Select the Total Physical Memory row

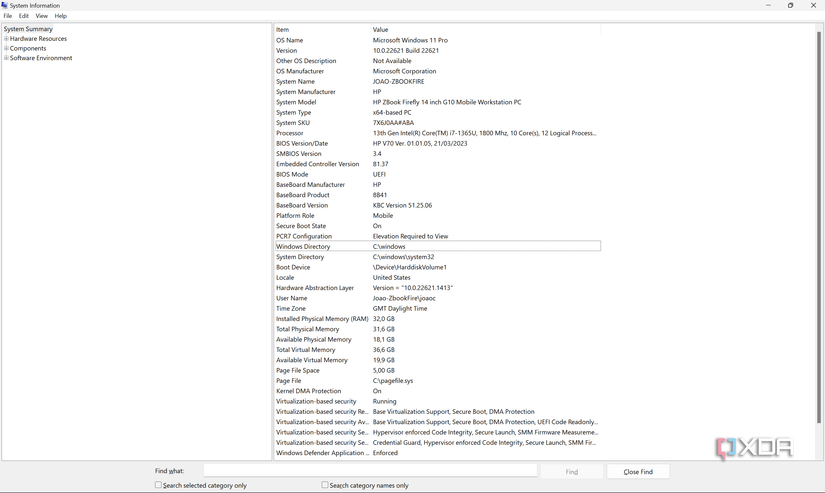click(437, 329)
